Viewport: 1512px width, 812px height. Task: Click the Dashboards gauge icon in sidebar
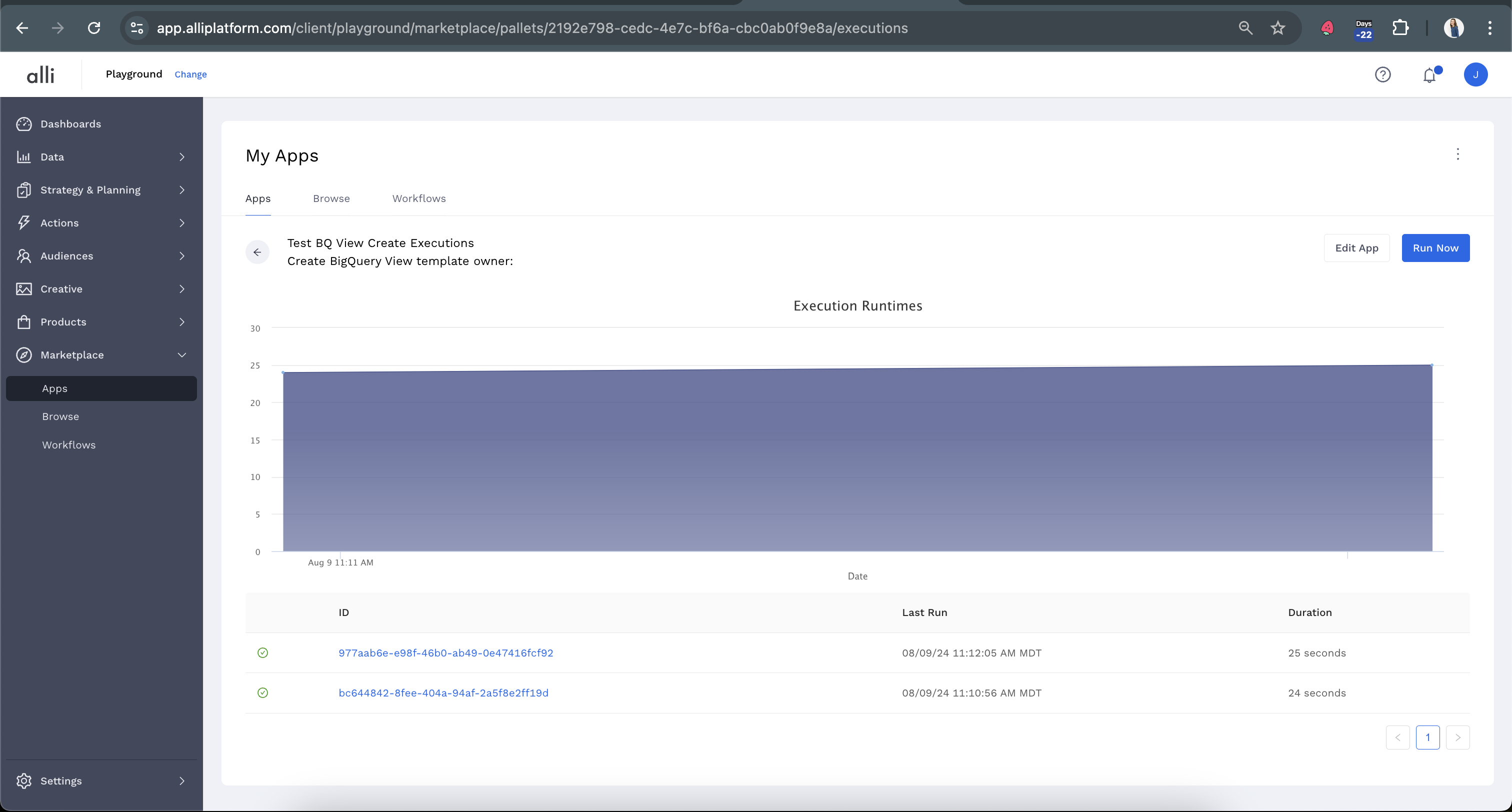(x=24, y=124)
